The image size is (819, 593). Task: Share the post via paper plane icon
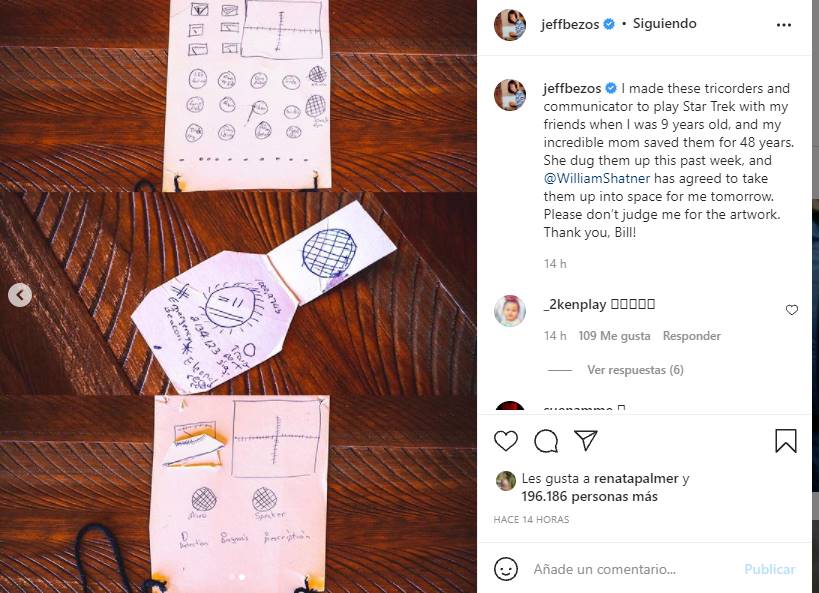pyautogui.click(x=586, y=440)
